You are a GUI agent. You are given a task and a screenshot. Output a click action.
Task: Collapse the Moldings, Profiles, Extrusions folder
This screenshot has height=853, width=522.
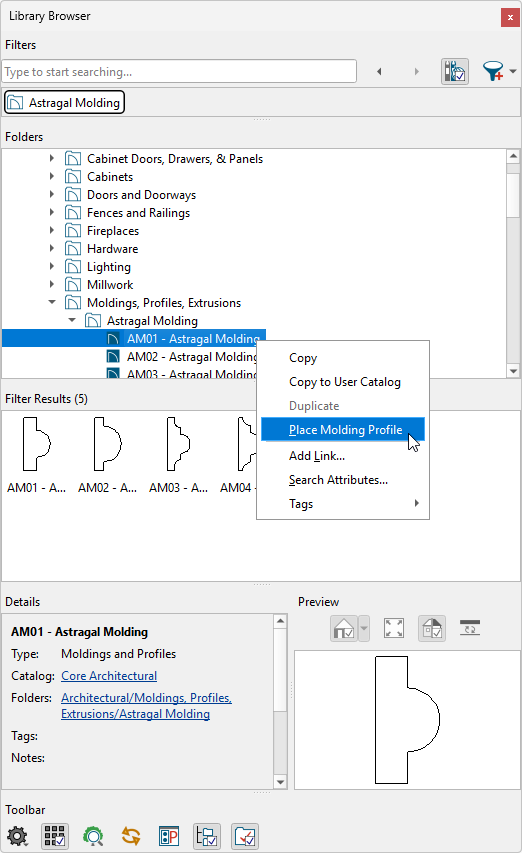[52, 302]
